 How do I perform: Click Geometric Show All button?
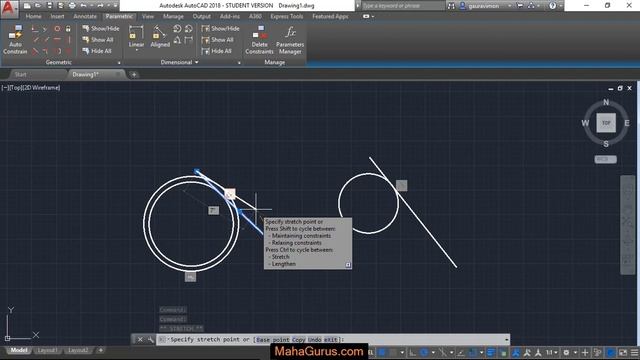98,40
